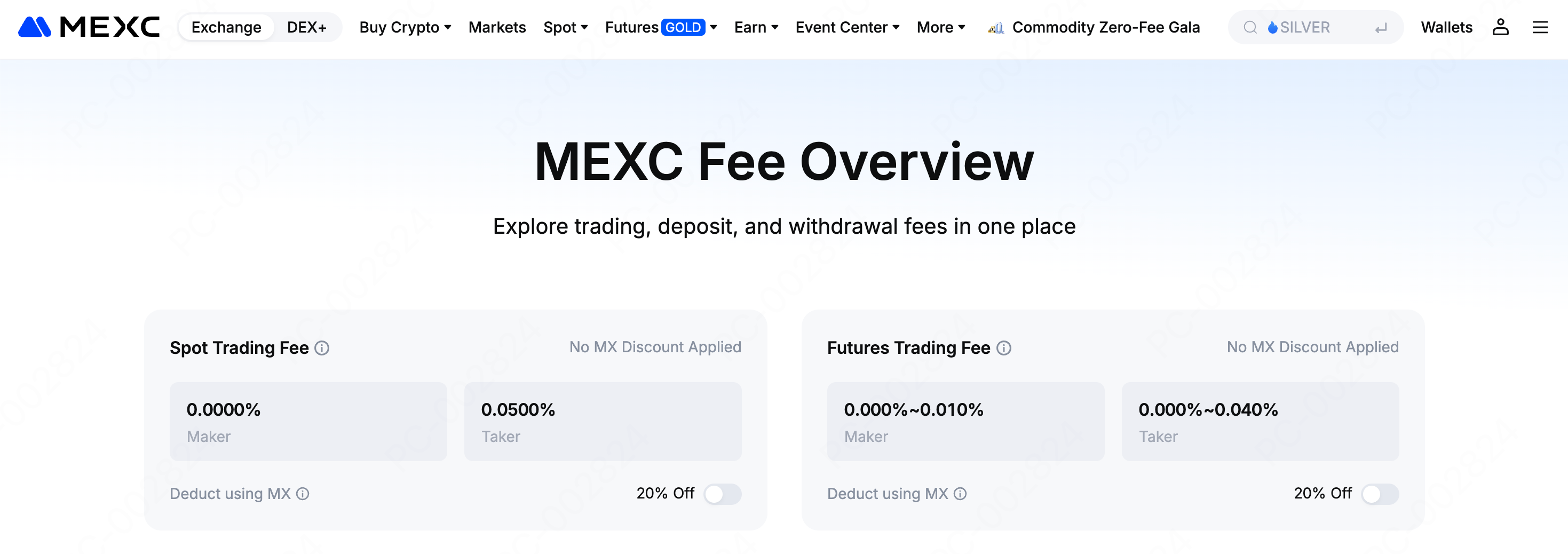Click info icon beside Futures Deduct using MX
Screen dimensions: 1568x554
pos(960,494)
